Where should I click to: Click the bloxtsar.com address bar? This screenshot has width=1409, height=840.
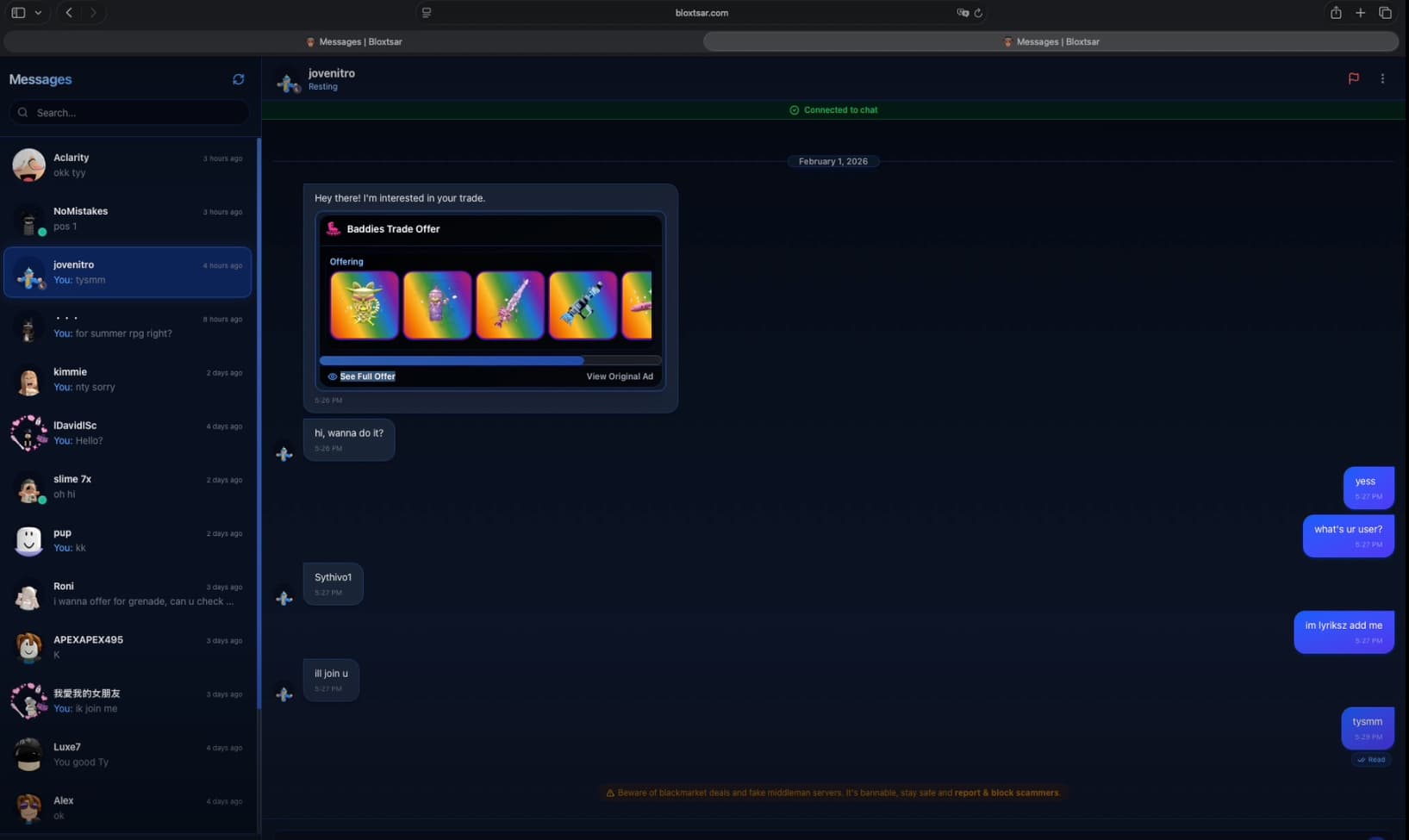(x=701, y=13)
